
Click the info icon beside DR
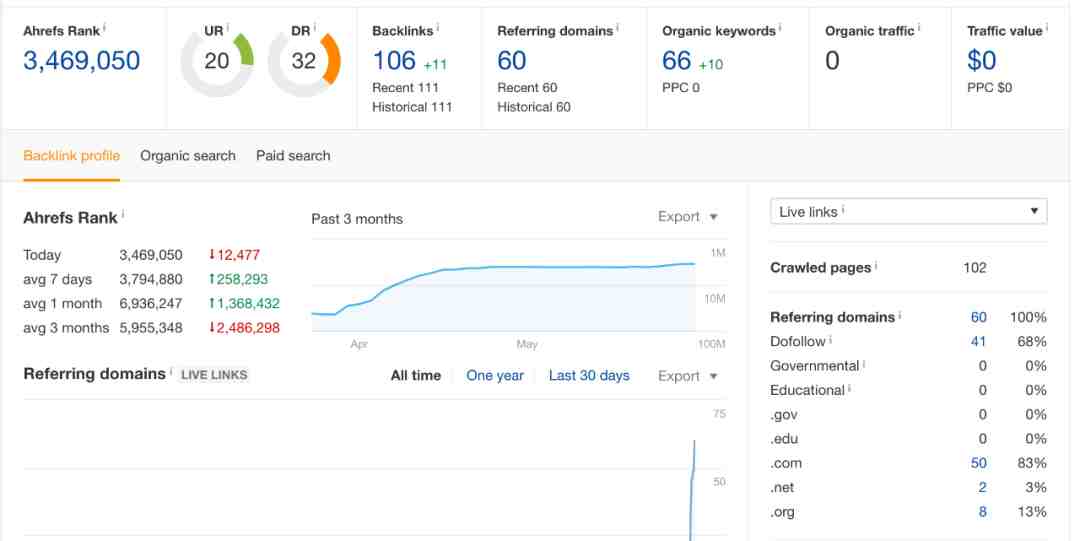coord(315,28)
